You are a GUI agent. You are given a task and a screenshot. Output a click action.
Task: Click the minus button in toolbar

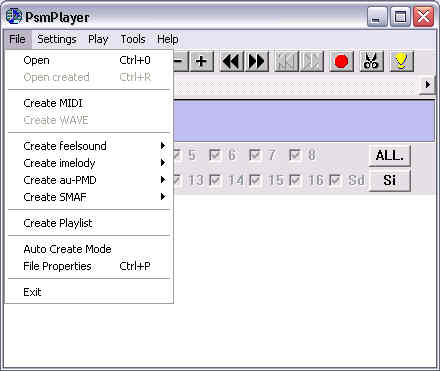[x=181, y=61]
